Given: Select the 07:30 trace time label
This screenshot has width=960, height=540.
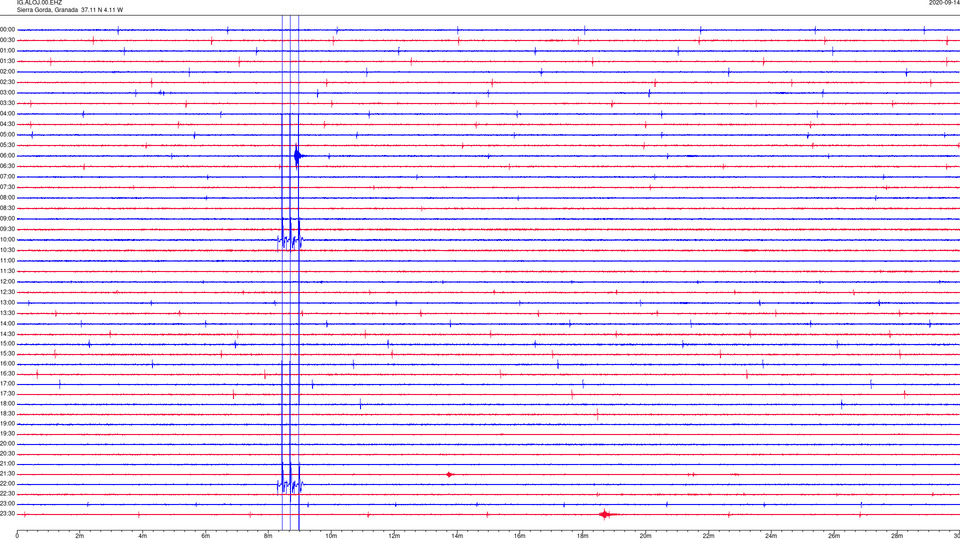Looking at the screenshot, I should click(x=7, y=187).
